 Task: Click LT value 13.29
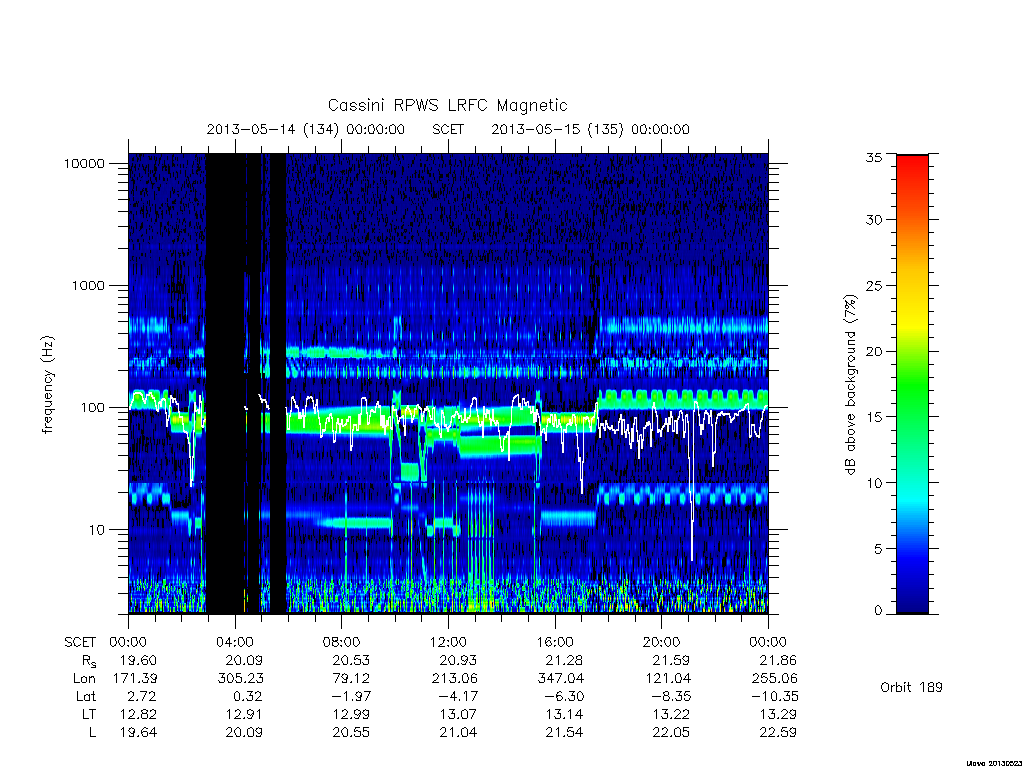pos(778,714)
